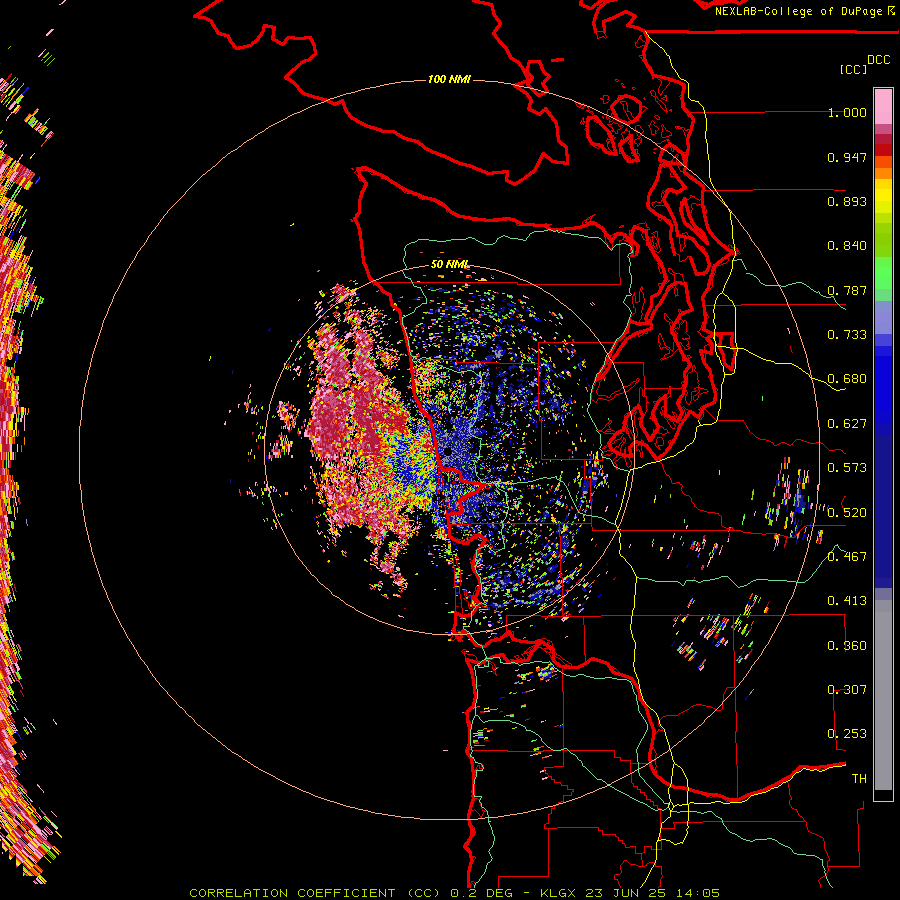The width and height of the screenshot is (900, 900).
Task: Click the NEXLAB-College of DuPage label
Action: pos(799,11)
